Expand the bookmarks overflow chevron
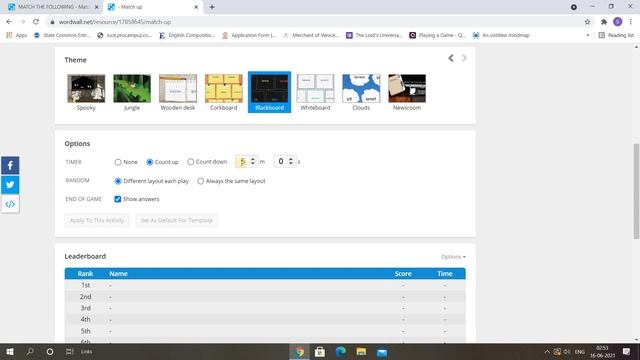 coord(588,36)
